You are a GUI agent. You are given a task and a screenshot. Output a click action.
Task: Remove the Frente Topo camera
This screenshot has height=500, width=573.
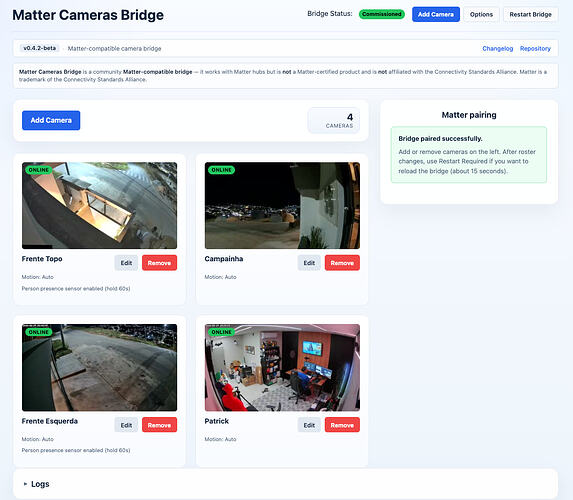[x=159, y=263]
